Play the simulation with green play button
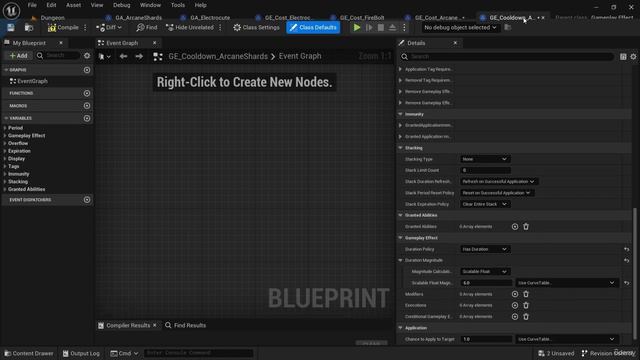 click(357, 27)
